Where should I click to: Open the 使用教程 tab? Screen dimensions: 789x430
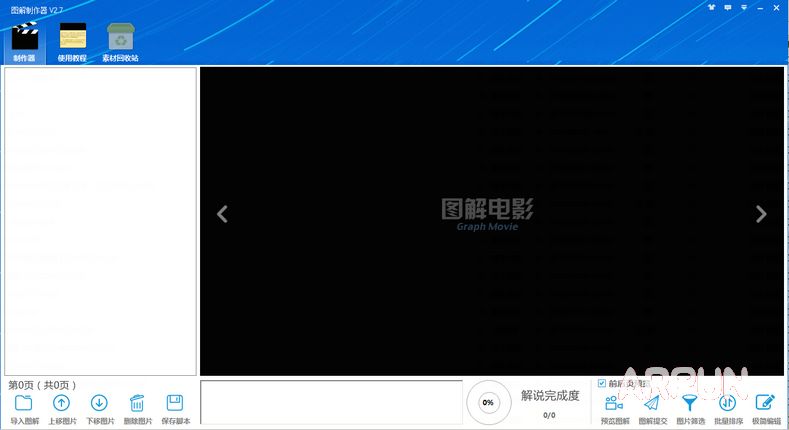tap(72, 42)
